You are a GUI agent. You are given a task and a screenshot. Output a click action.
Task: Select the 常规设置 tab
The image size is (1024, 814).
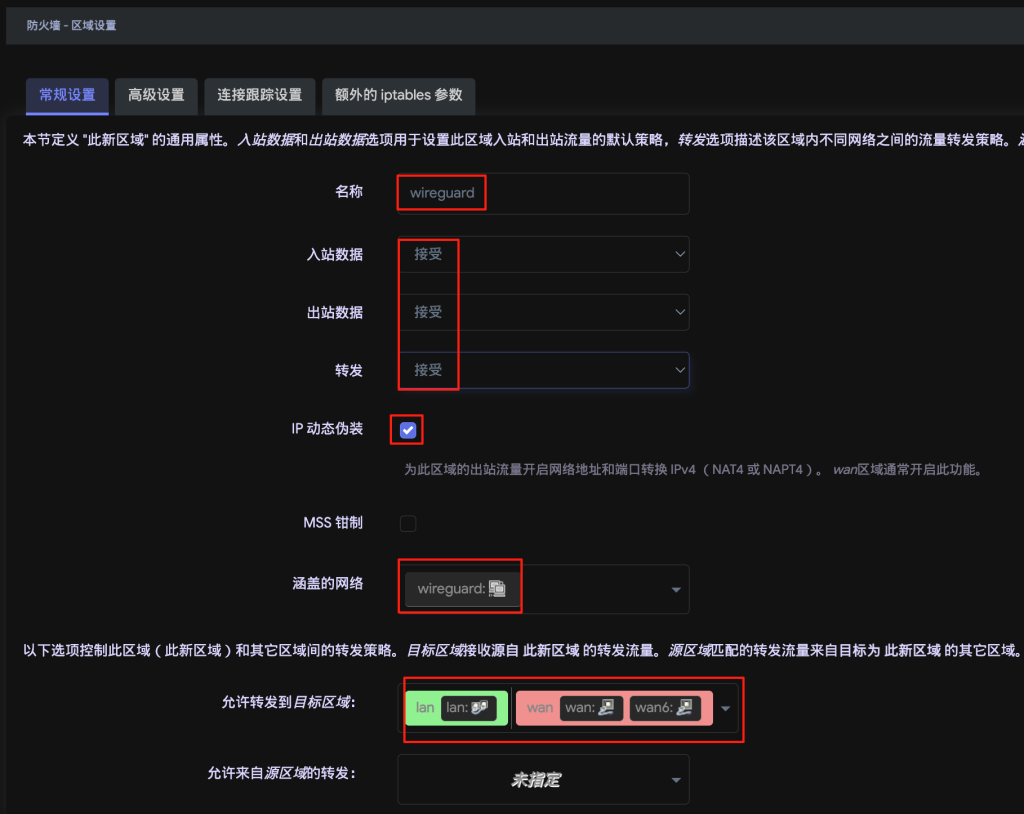67,95
